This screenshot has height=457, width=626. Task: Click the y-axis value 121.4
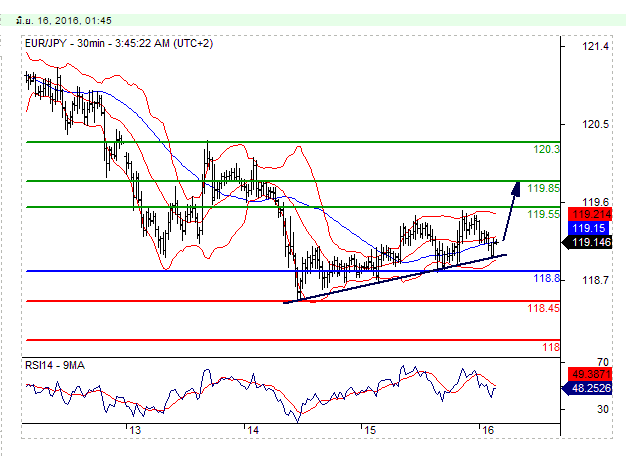[595, 46]
